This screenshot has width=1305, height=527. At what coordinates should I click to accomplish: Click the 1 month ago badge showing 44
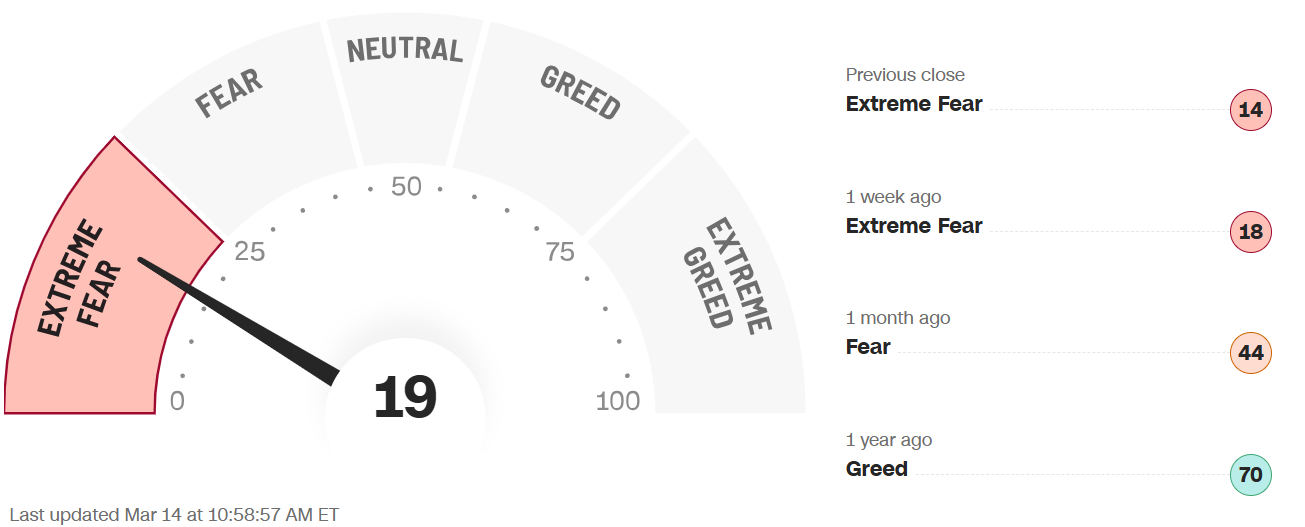coord(1250,353)
